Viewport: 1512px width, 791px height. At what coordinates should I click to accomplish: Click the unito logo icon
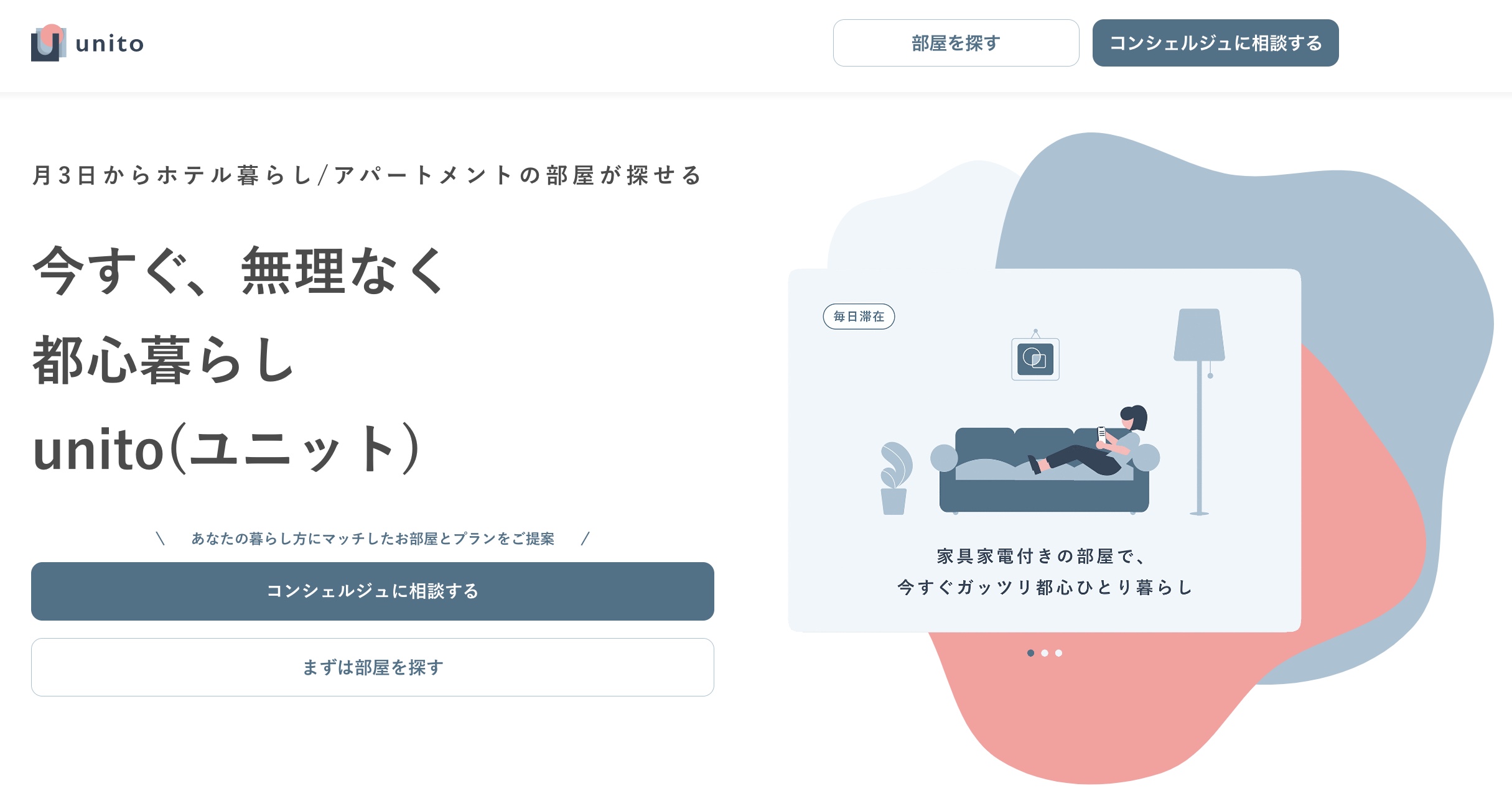point(49,43)
